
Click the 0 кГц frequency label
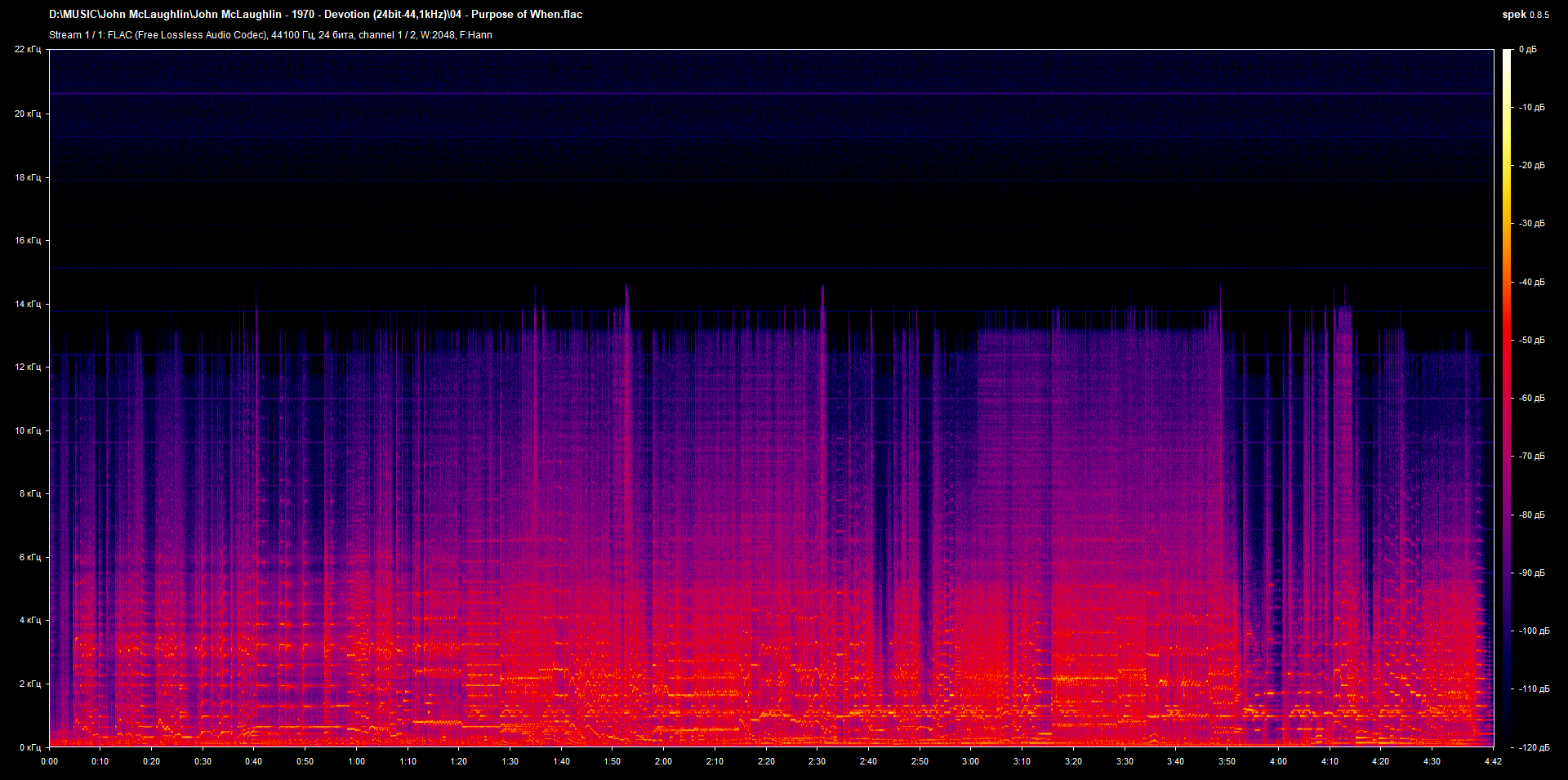click(30, 747)
